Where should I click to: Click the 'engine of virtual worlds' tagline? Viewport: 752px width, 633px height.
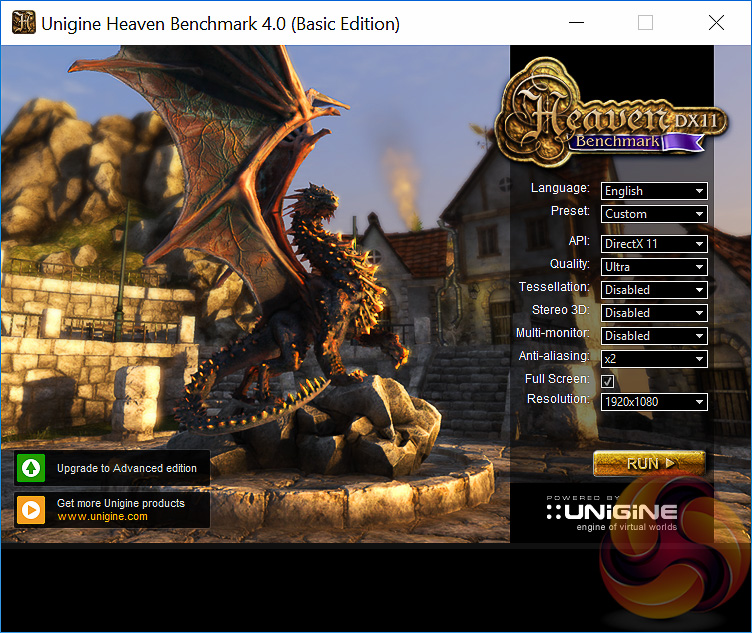click(x=626, y=527)
